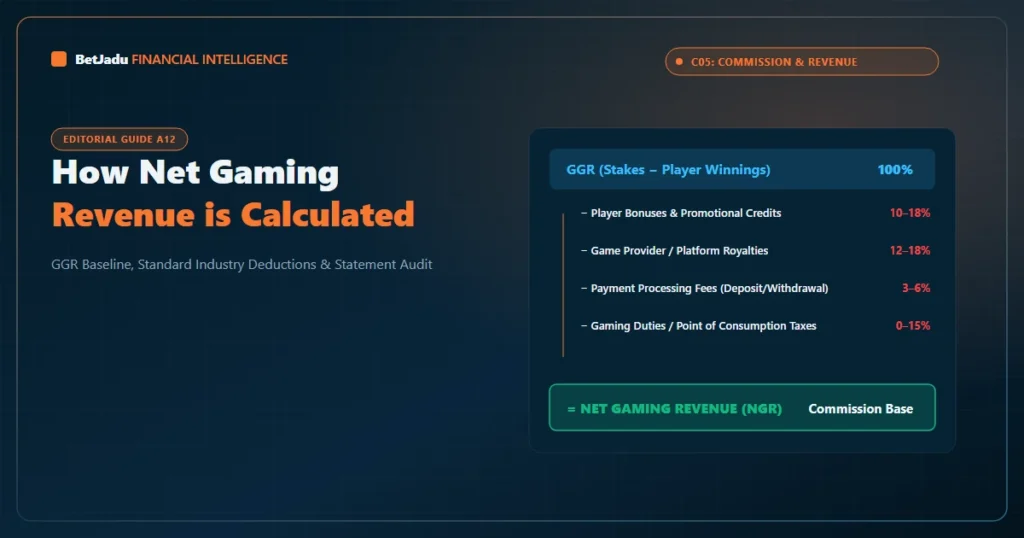Click the orange BetJadu logo square

59,59
